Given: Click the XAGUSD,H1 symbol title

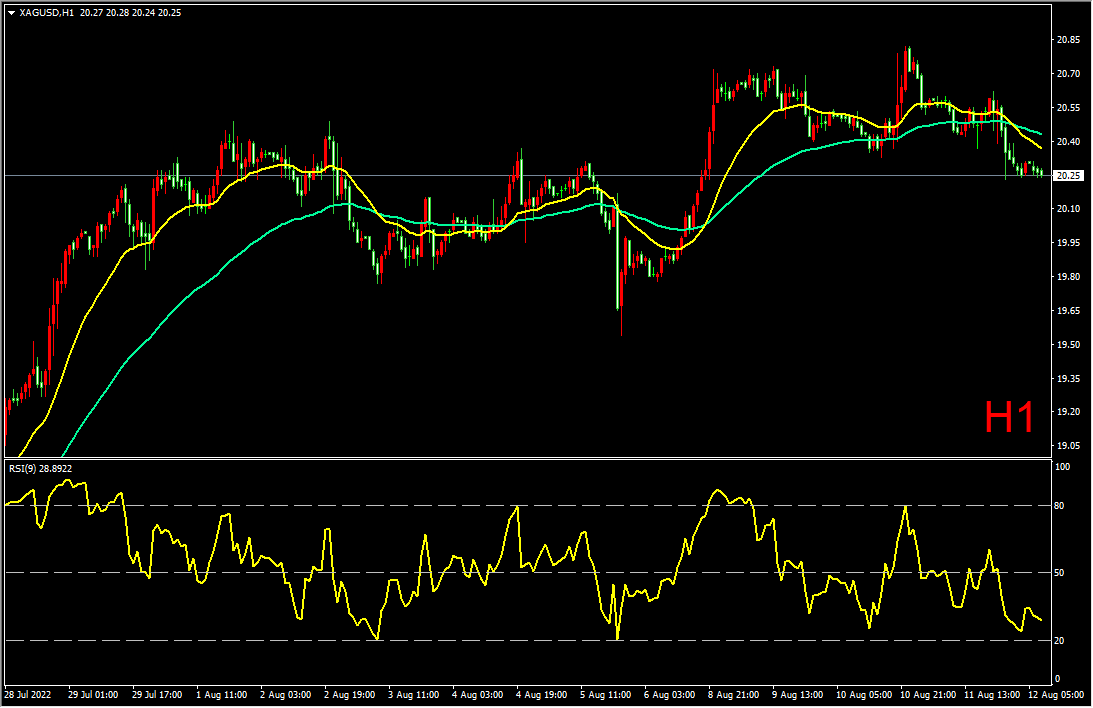Looking at the screenshot, I should pyautogui.click(x=47, y=13).
